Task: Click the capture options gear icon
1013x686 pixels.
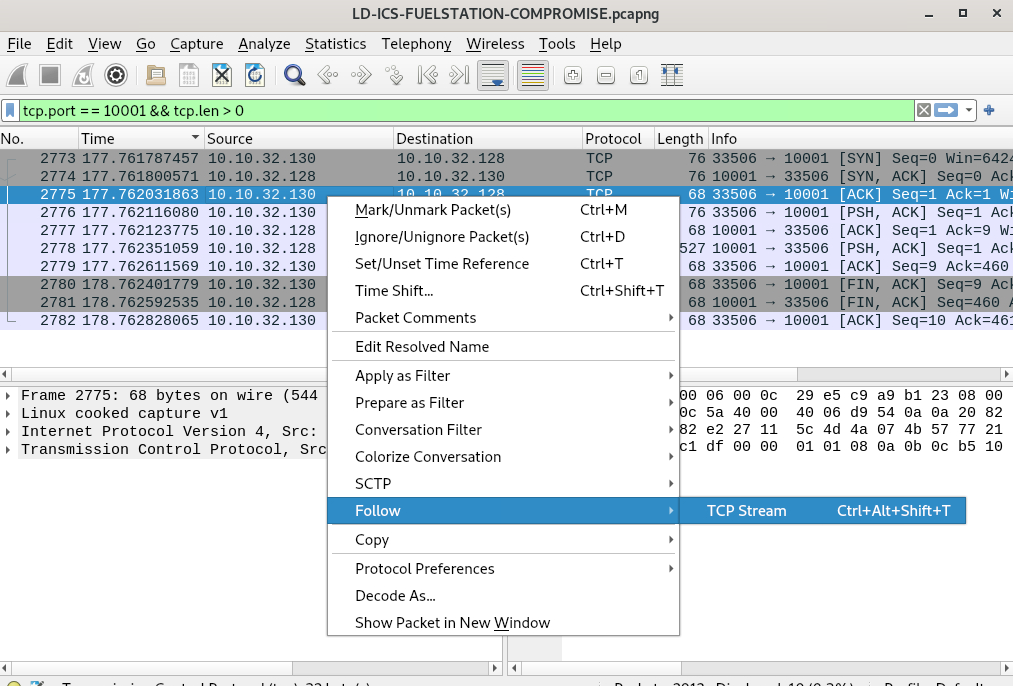Action: click(x=116, y=75)
